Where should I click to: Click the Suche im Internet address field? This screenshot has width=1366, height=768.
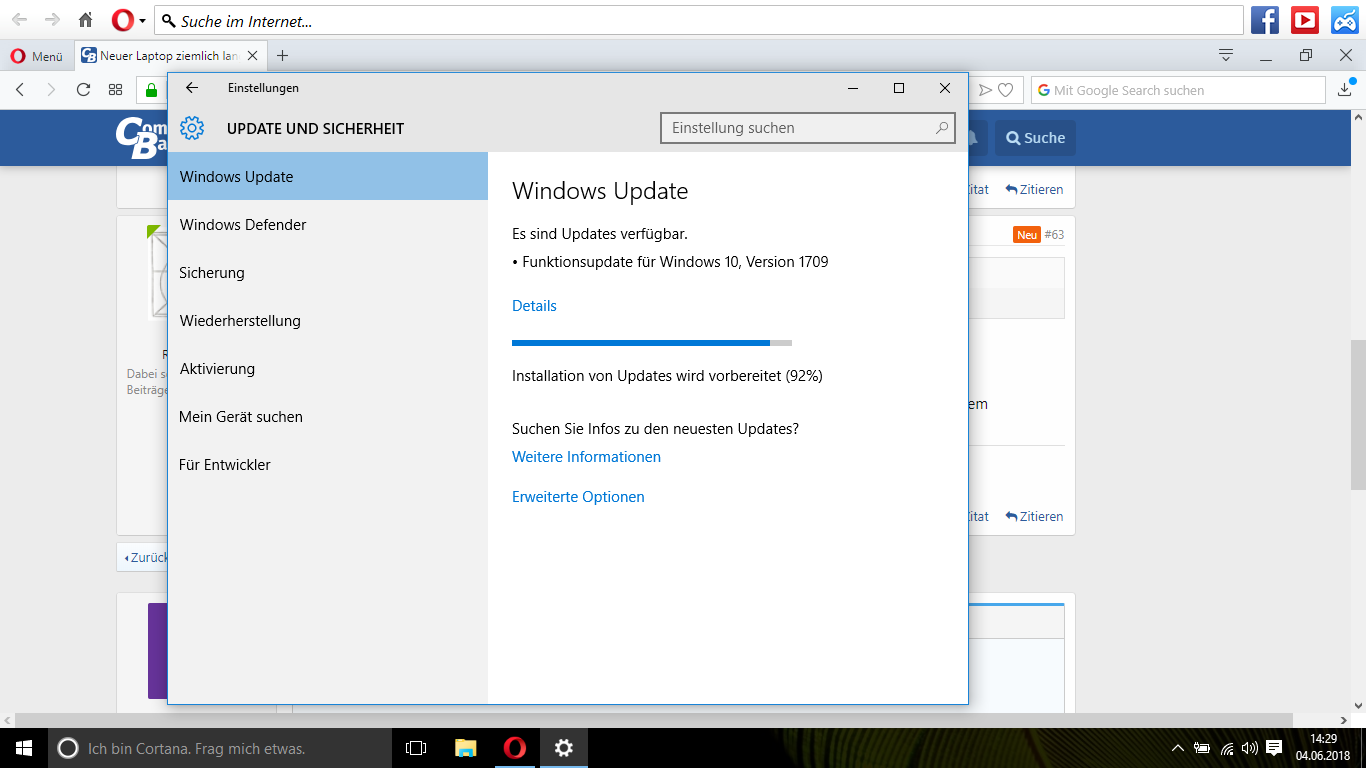pos(699,20)
